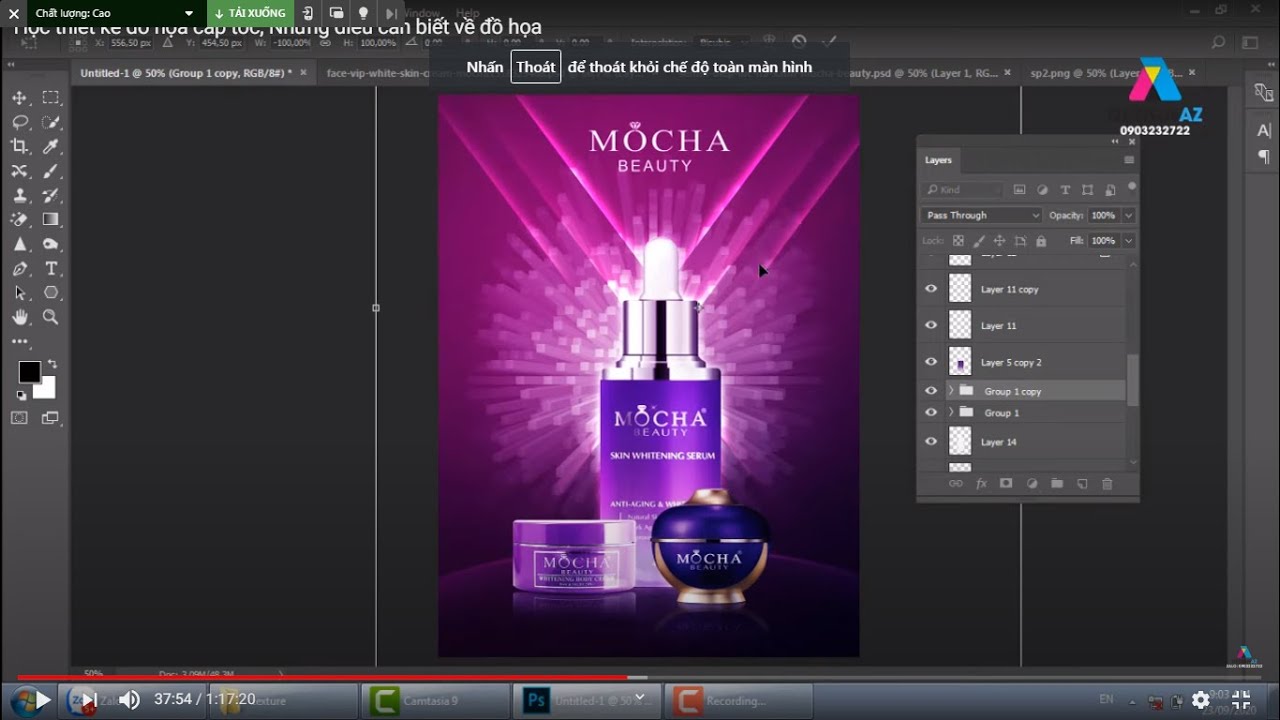Click the Thoát exit fullscreen button
The width and height of the screenshot is (1280, 720).
pyautogui.click(x=535, y=67)
